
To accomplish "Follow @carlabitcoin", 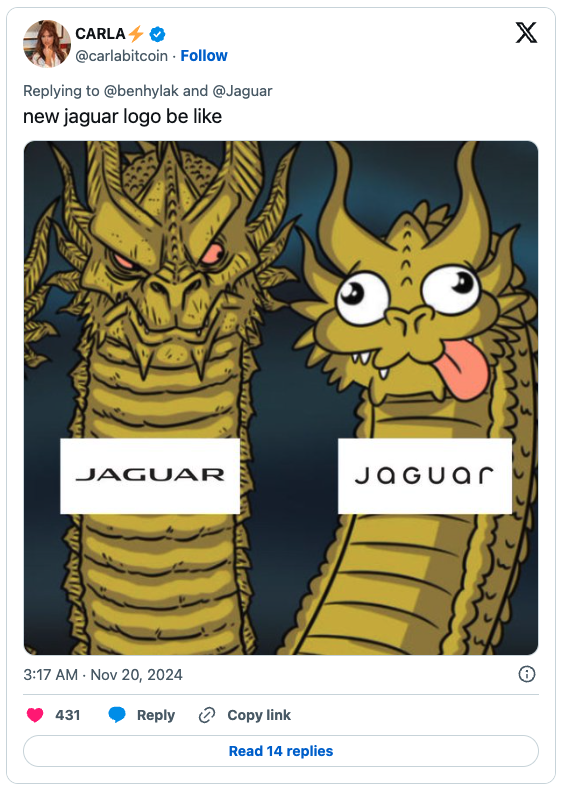I will point(204,55).
